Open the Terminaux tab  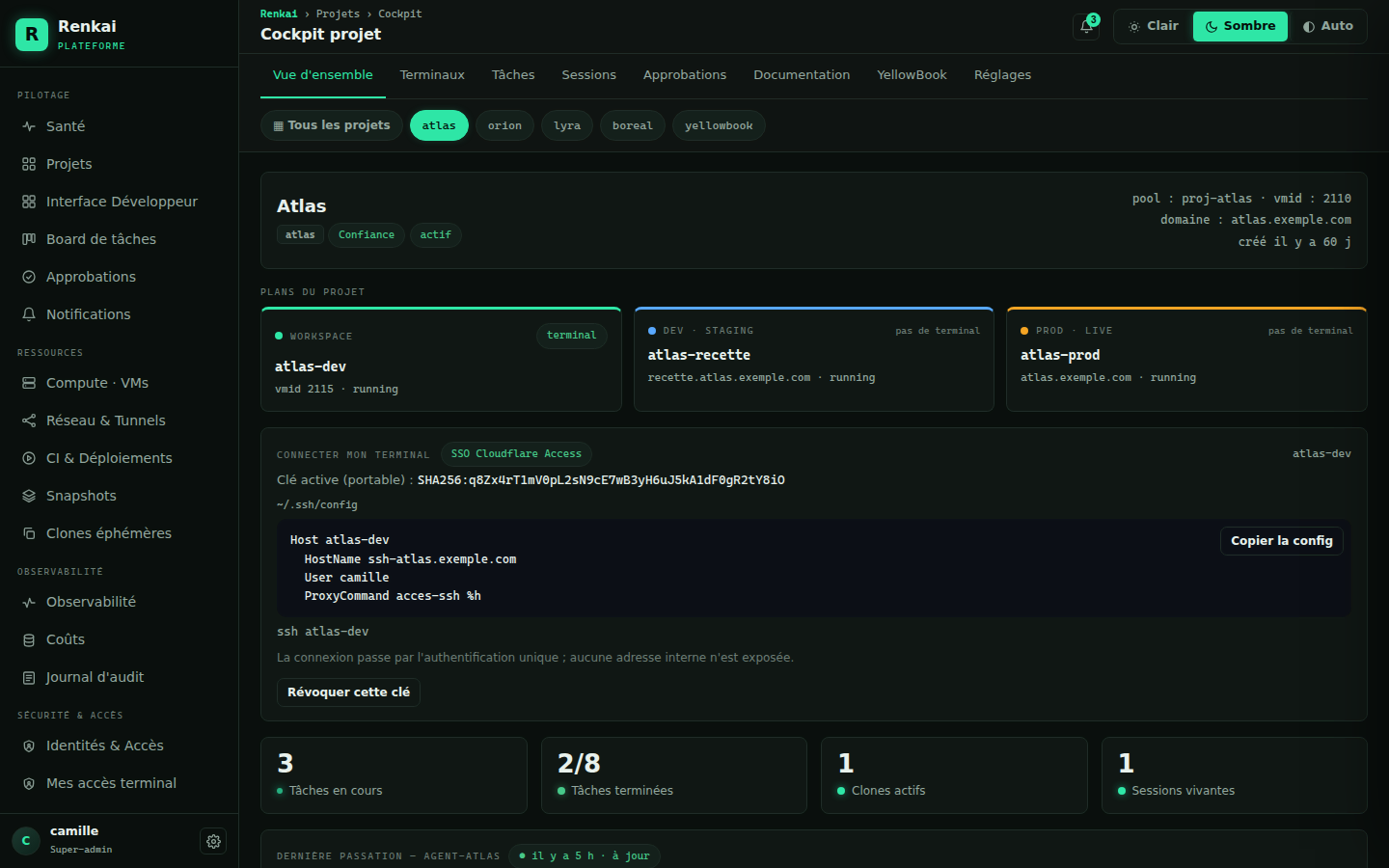click(x=432, y=75)
